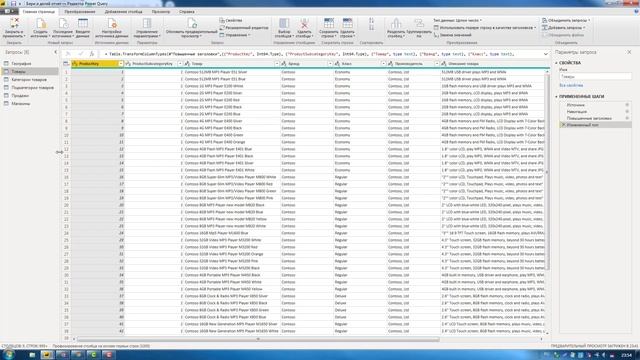Click gear icon next to Источник step

[627, 105]
